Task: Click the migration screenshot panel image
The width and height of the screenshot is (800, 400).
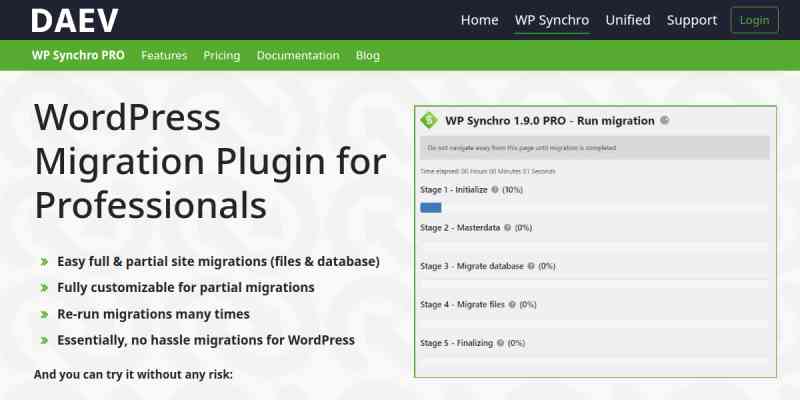Action: 595,241
